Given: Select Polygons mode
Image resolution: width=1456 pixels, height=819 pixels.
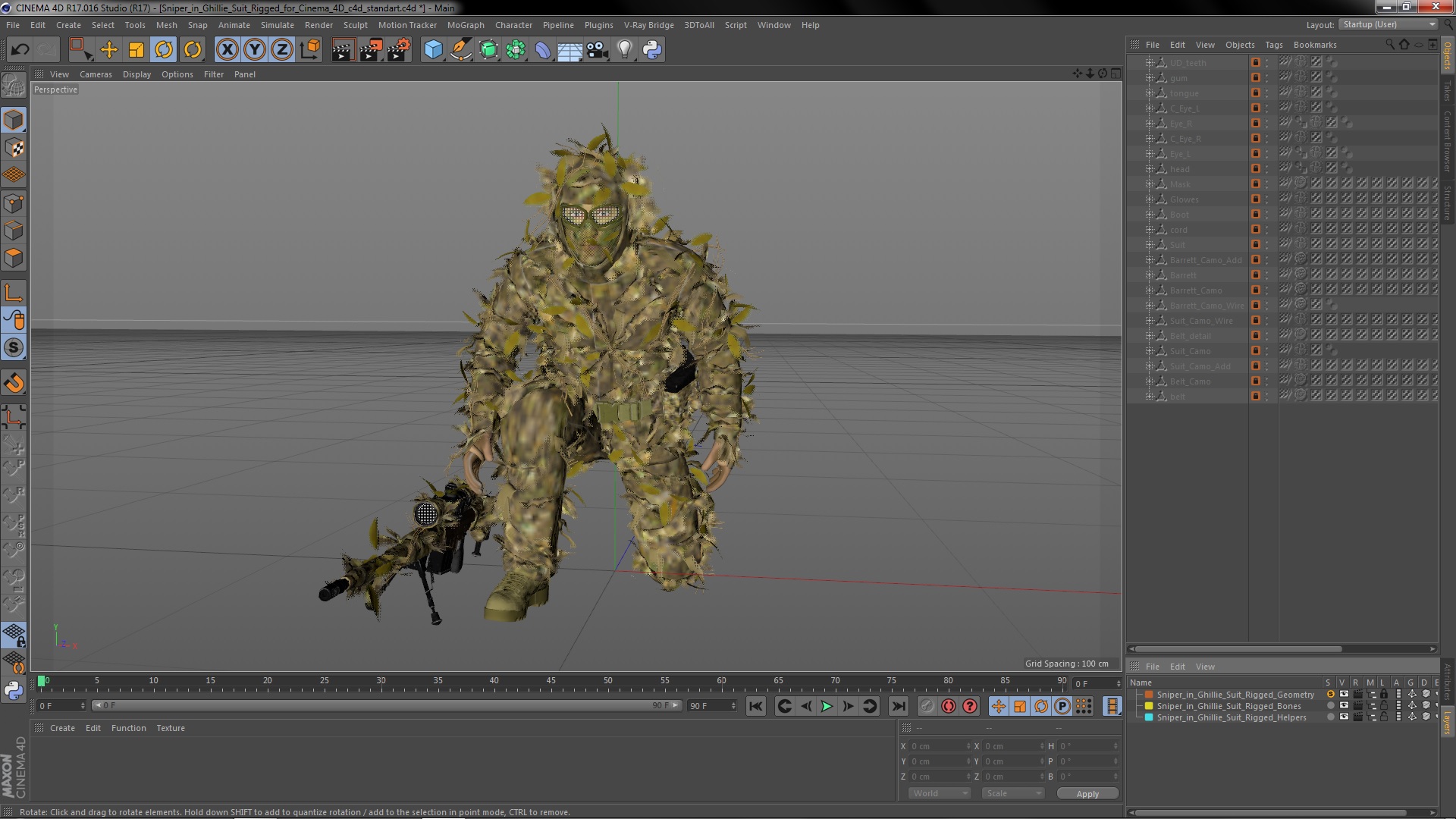Looking at the screenshot, I should (x=14, y=259).
